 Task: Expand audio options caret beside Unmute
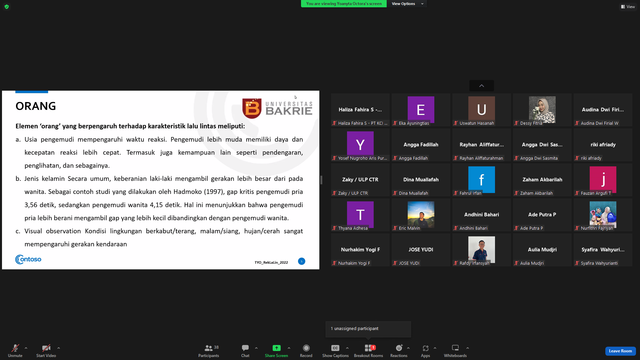[x=26, y=348]
